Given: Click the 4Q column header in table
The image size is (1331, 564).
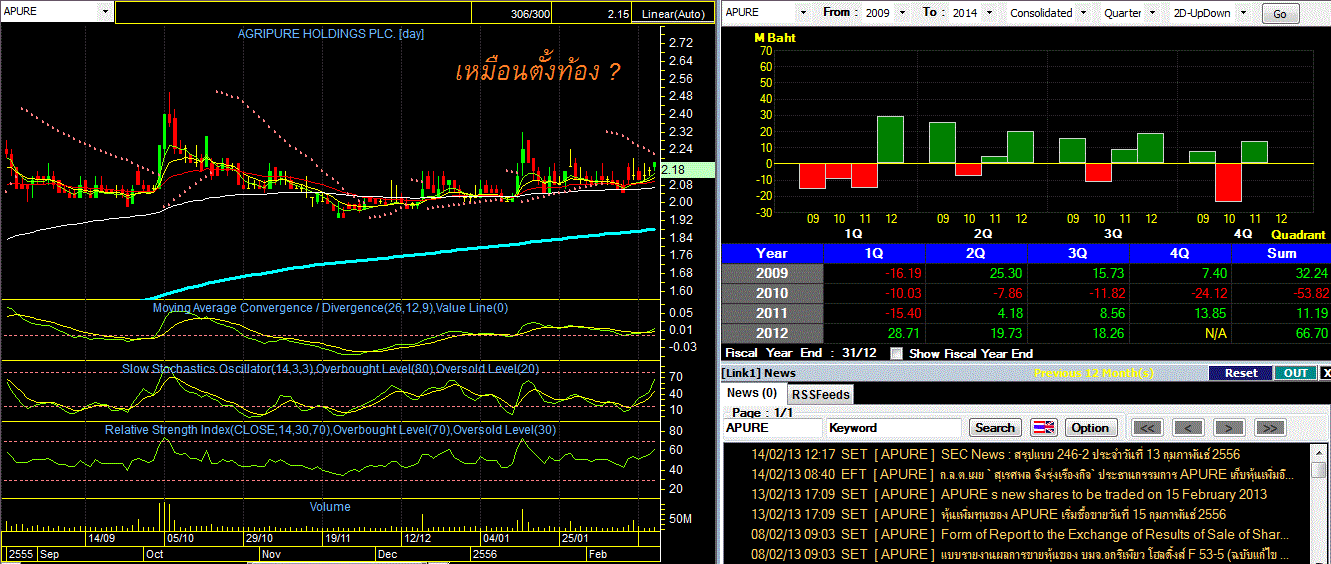Looking at the screenshot, I should point(1180,253).
